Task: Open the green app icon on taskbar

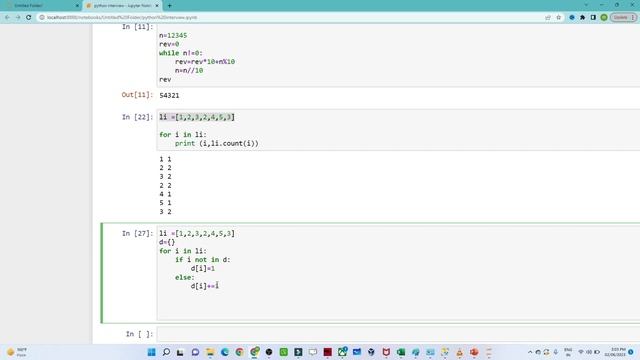Action: tap(284, 352)
